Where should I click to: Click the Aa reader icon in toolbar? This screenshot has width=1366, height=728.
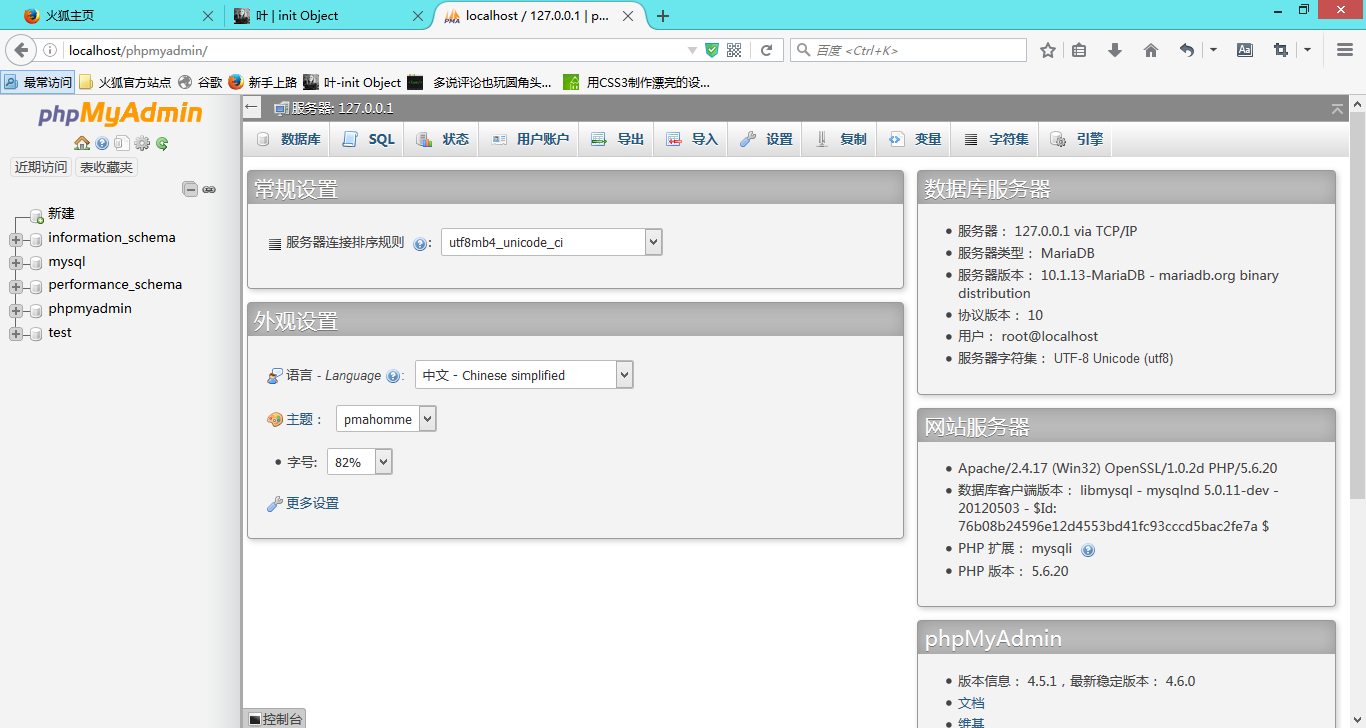pyautogui.click(x=1245, y=50)
